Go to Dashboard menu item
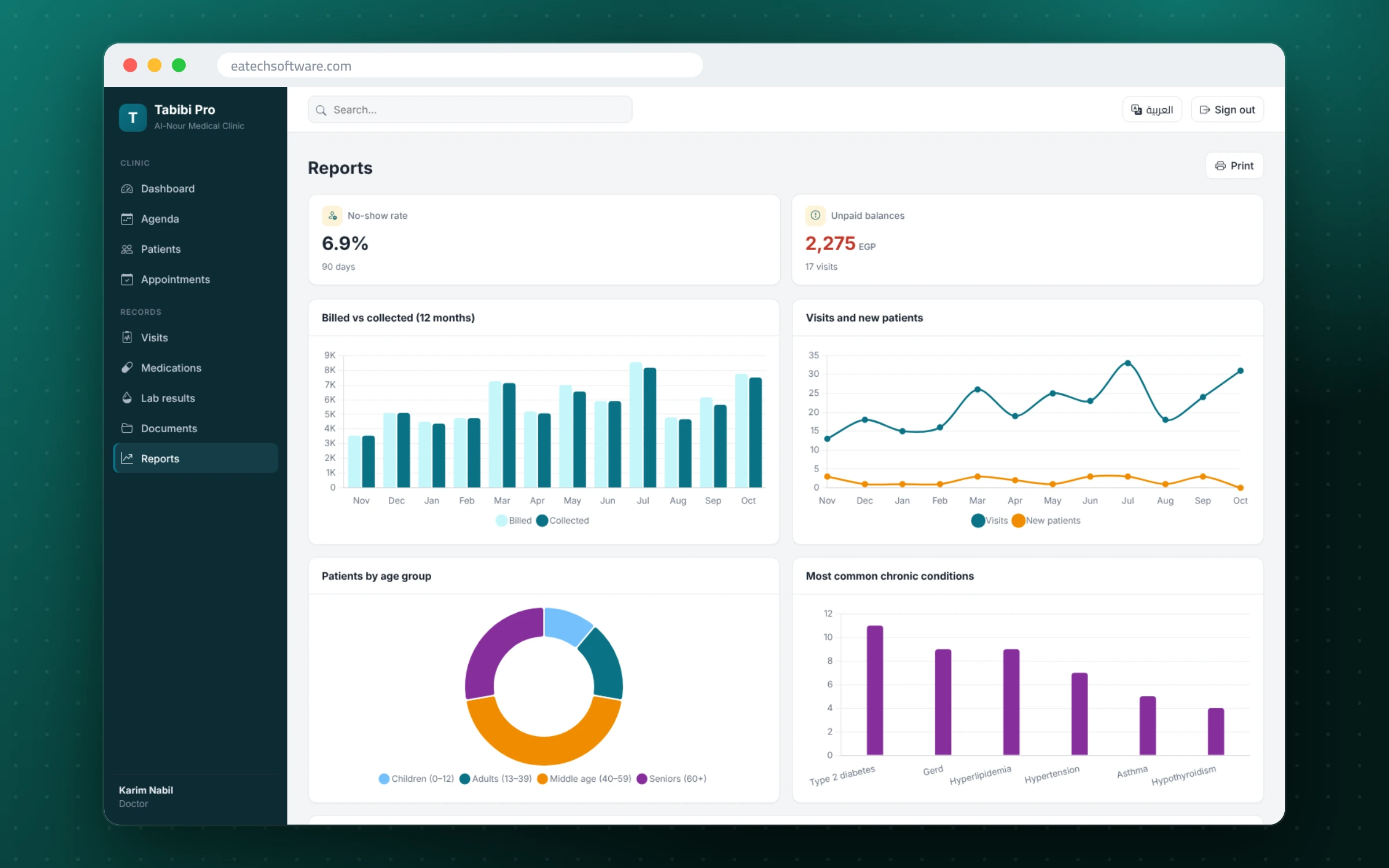This screenshot has height=868, width=1389. click(x=196, y=189)
